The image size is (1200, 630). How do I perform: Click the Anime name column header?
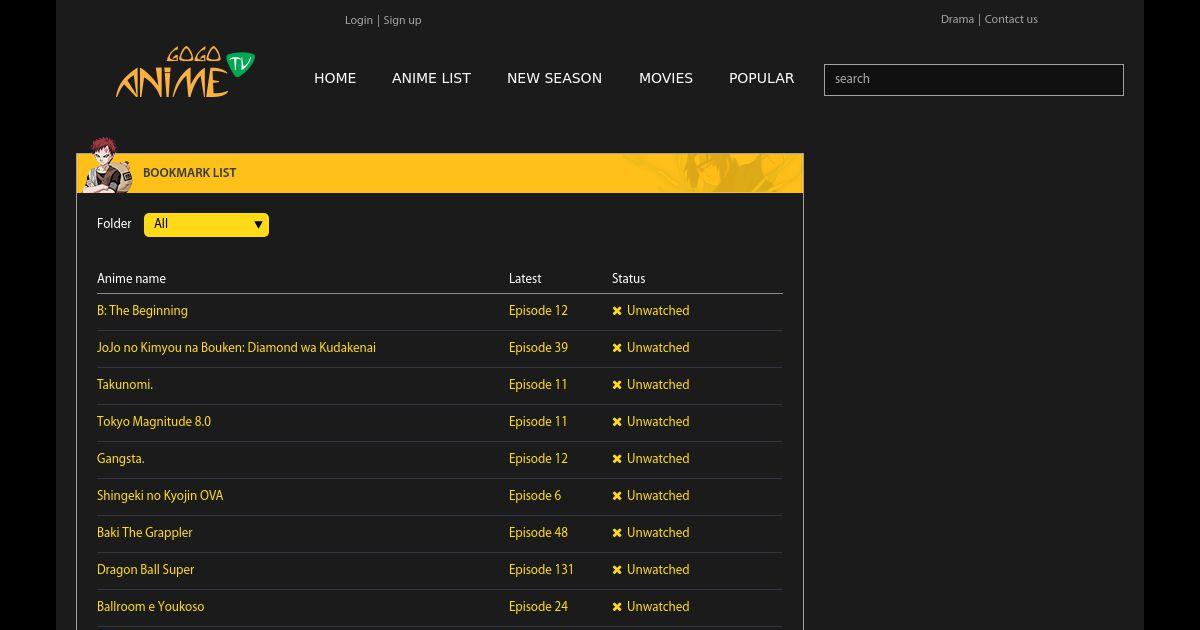click(x=131, y=279)
